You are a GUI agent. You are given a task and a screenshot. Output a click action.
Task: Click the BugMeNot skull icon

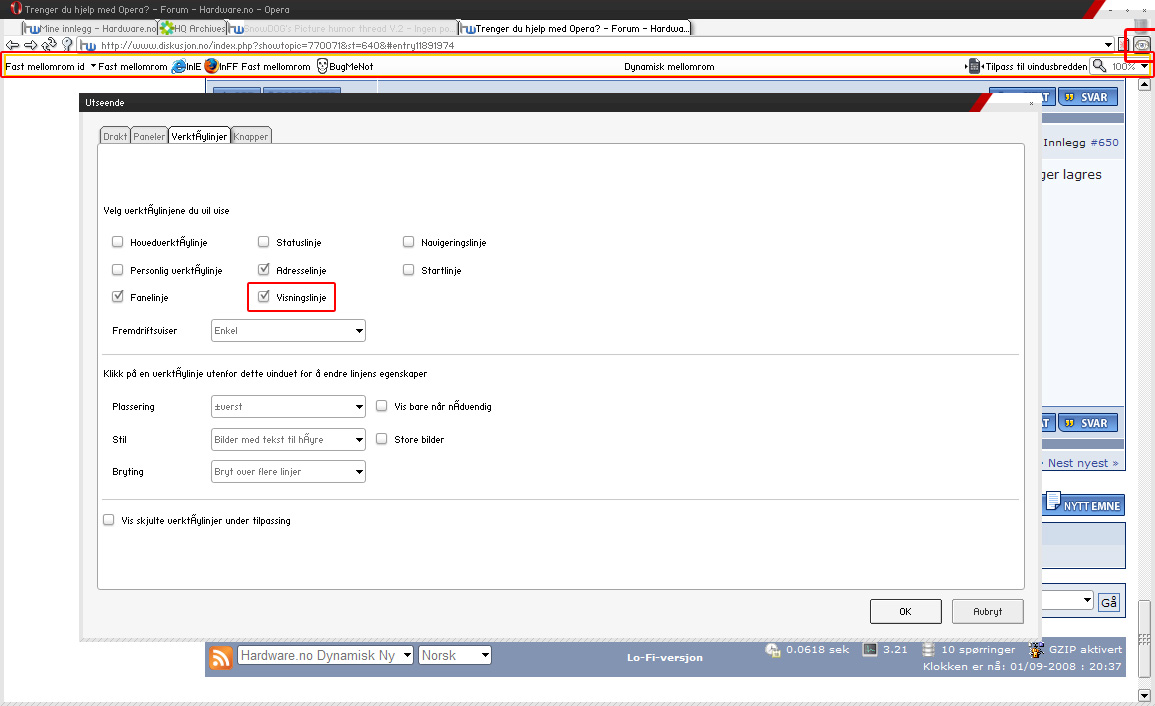pos(322,66)
